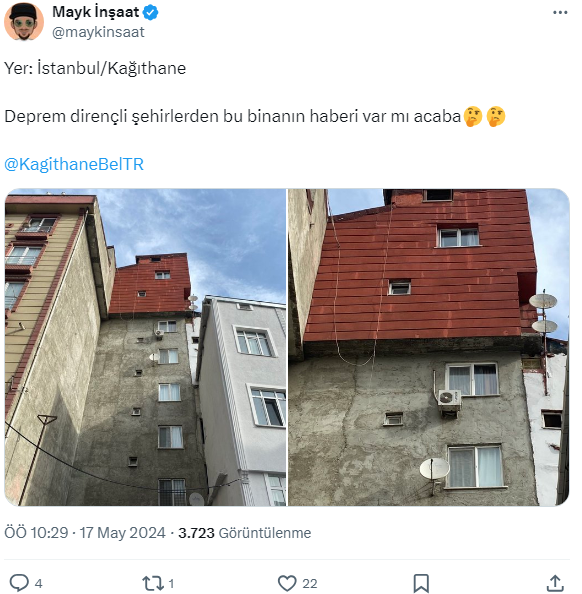Open the @KagithaneBelTR mention link
582x594 pixels.
pos(74,164)
